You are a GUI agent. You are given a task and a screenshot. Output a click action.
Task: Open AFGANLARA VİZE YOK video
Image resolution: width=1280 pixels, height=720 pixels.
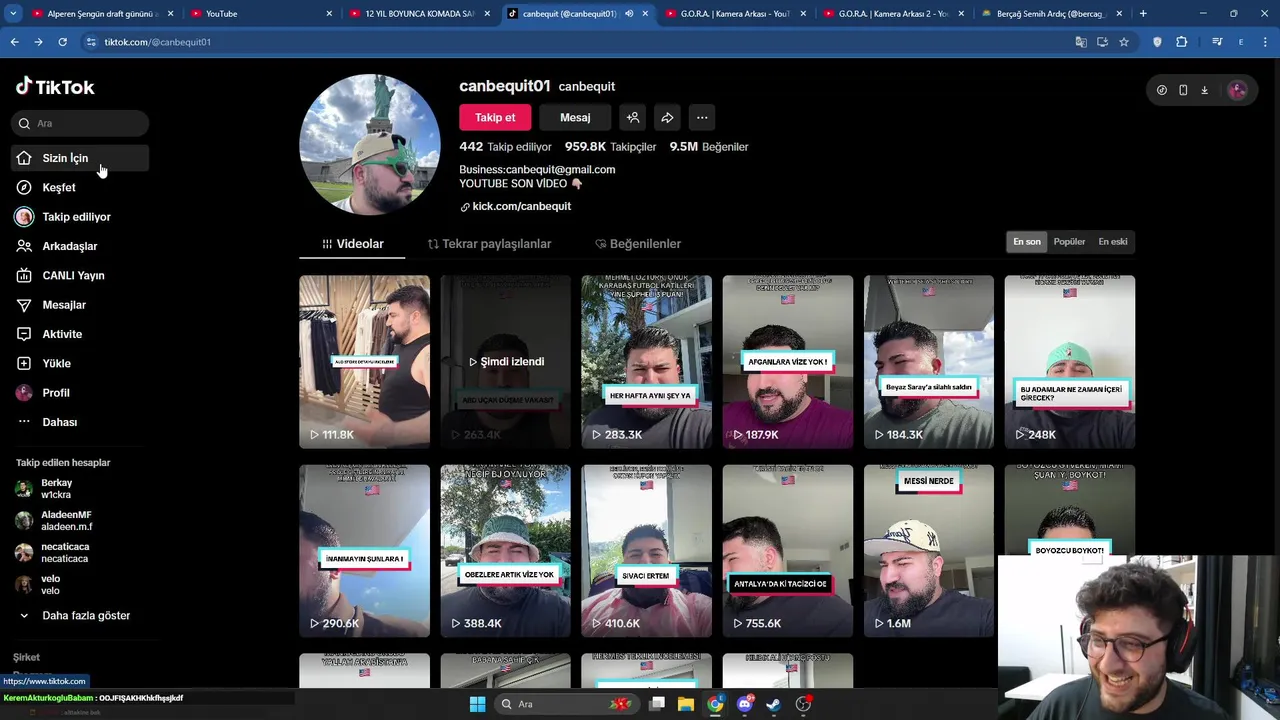pyautogui.click(x=788, y=362)
